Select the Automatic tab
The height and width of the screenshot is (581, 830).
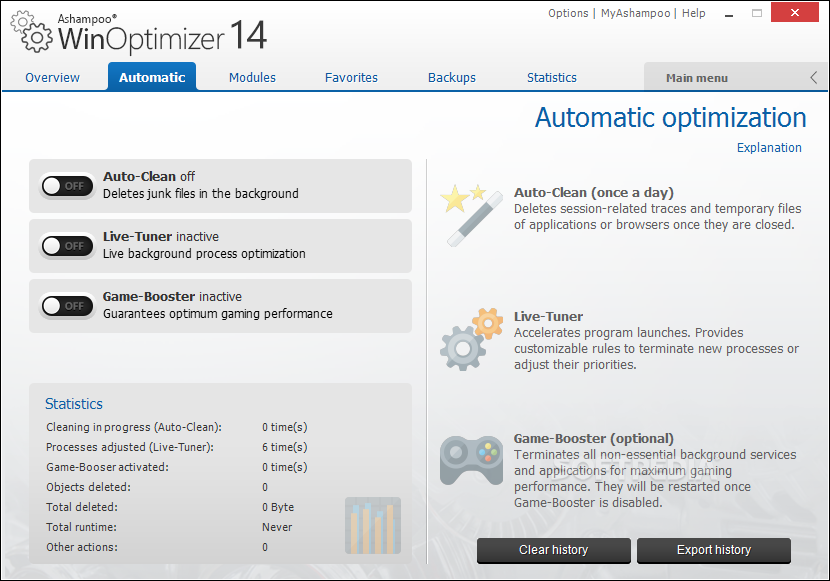pos(152,77)
